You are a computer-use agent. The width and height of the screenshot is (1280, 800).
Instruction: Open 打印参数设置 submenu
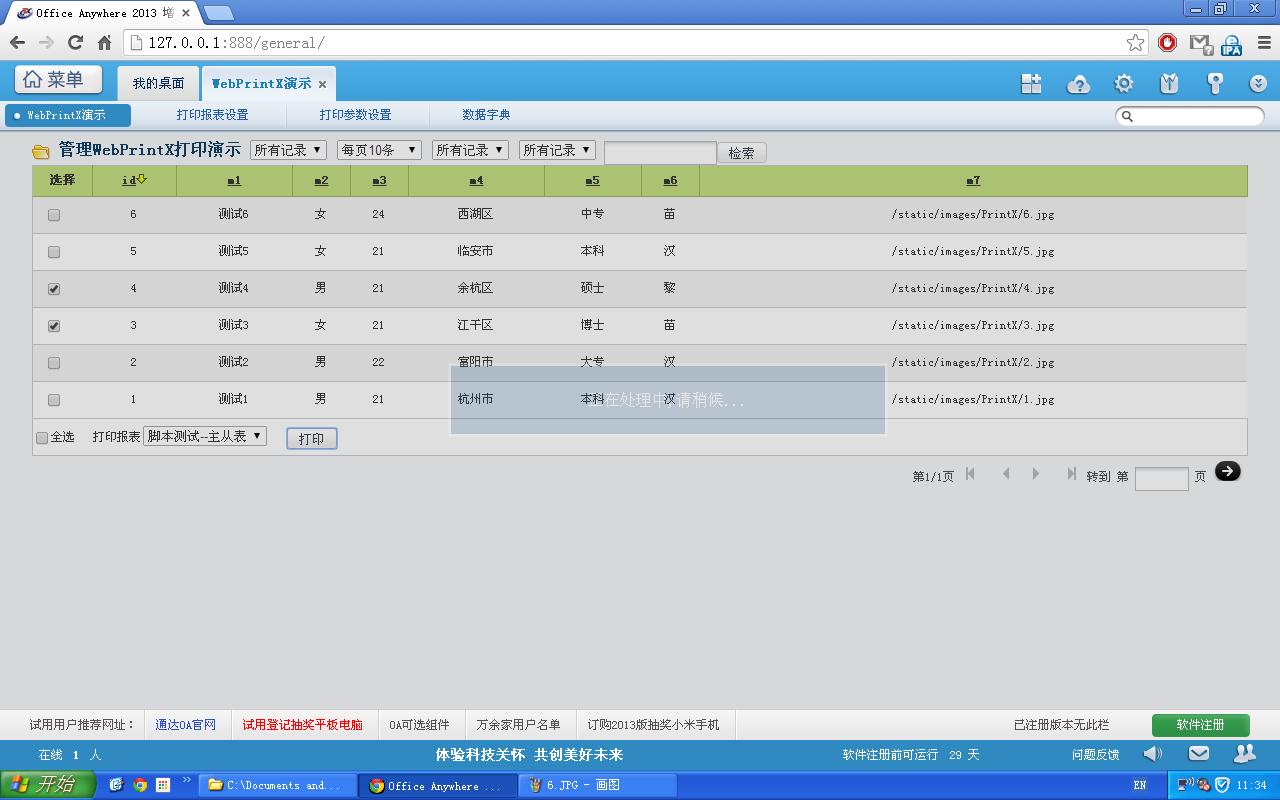coord(355,115)
